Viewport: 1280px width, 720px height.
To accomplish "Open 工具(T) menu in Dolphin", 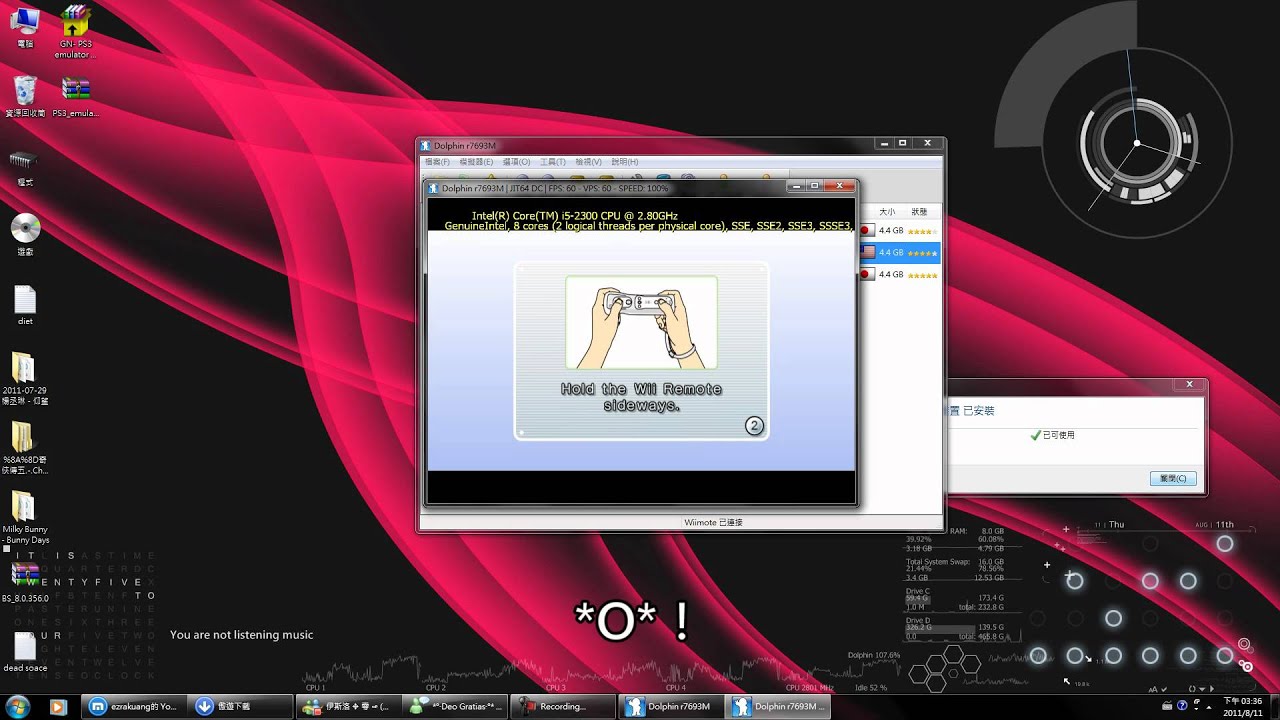I will 553,161.
